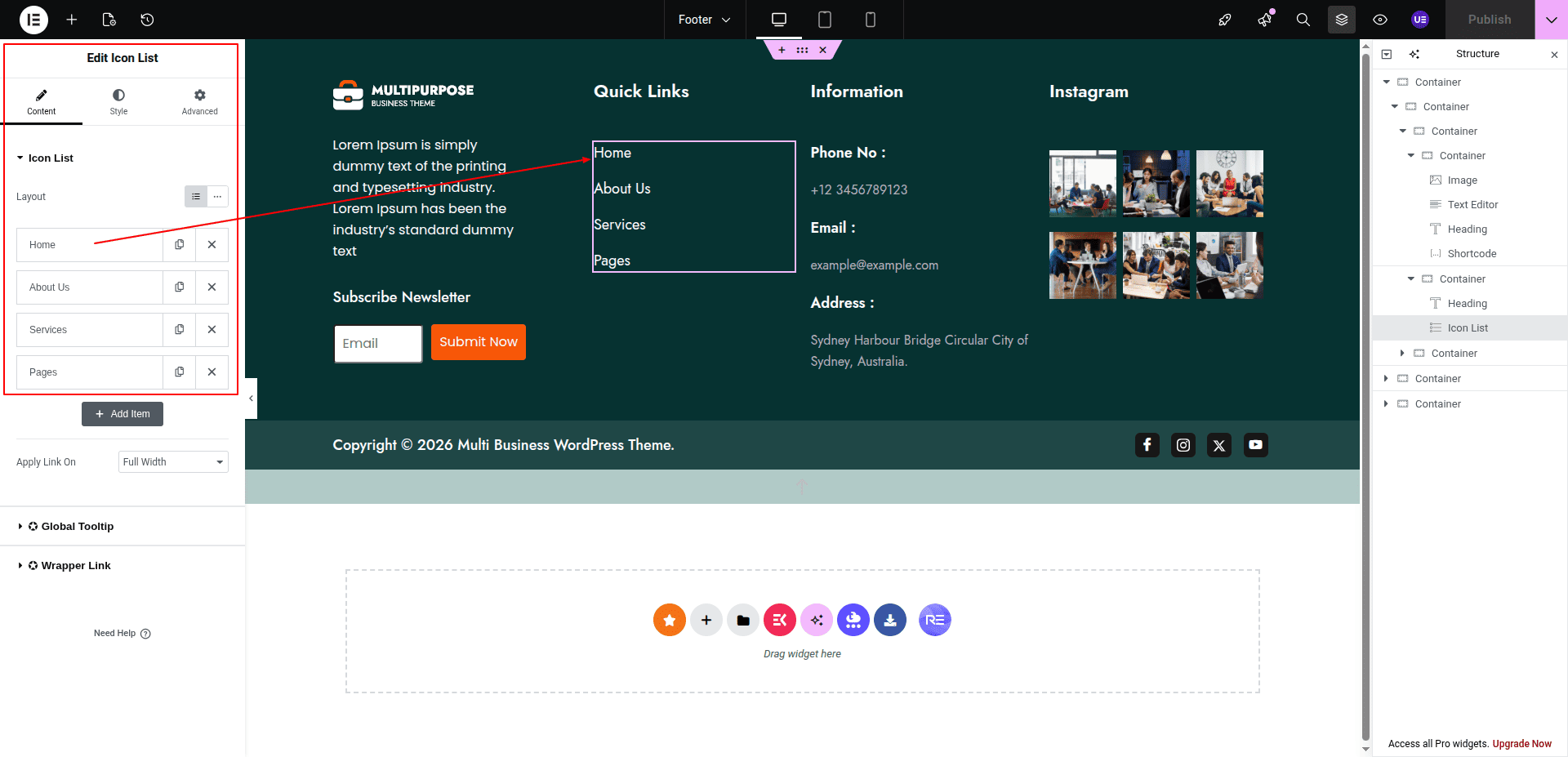Click the UE plugin icon in top bar
This screenshot has width=1568, height=757.
click(x=1420, y=20)
